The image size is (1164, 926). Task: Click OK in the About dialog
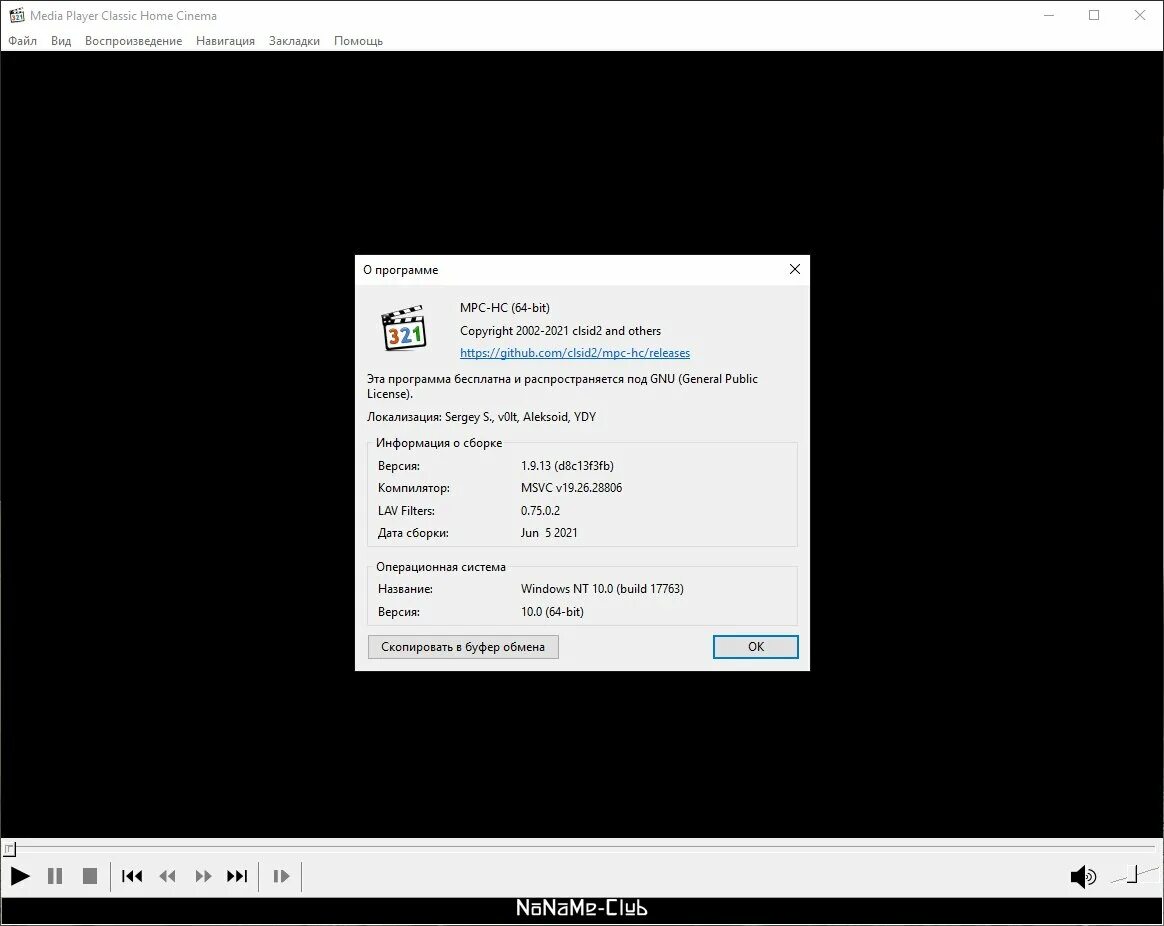click(x=756, y=647)
